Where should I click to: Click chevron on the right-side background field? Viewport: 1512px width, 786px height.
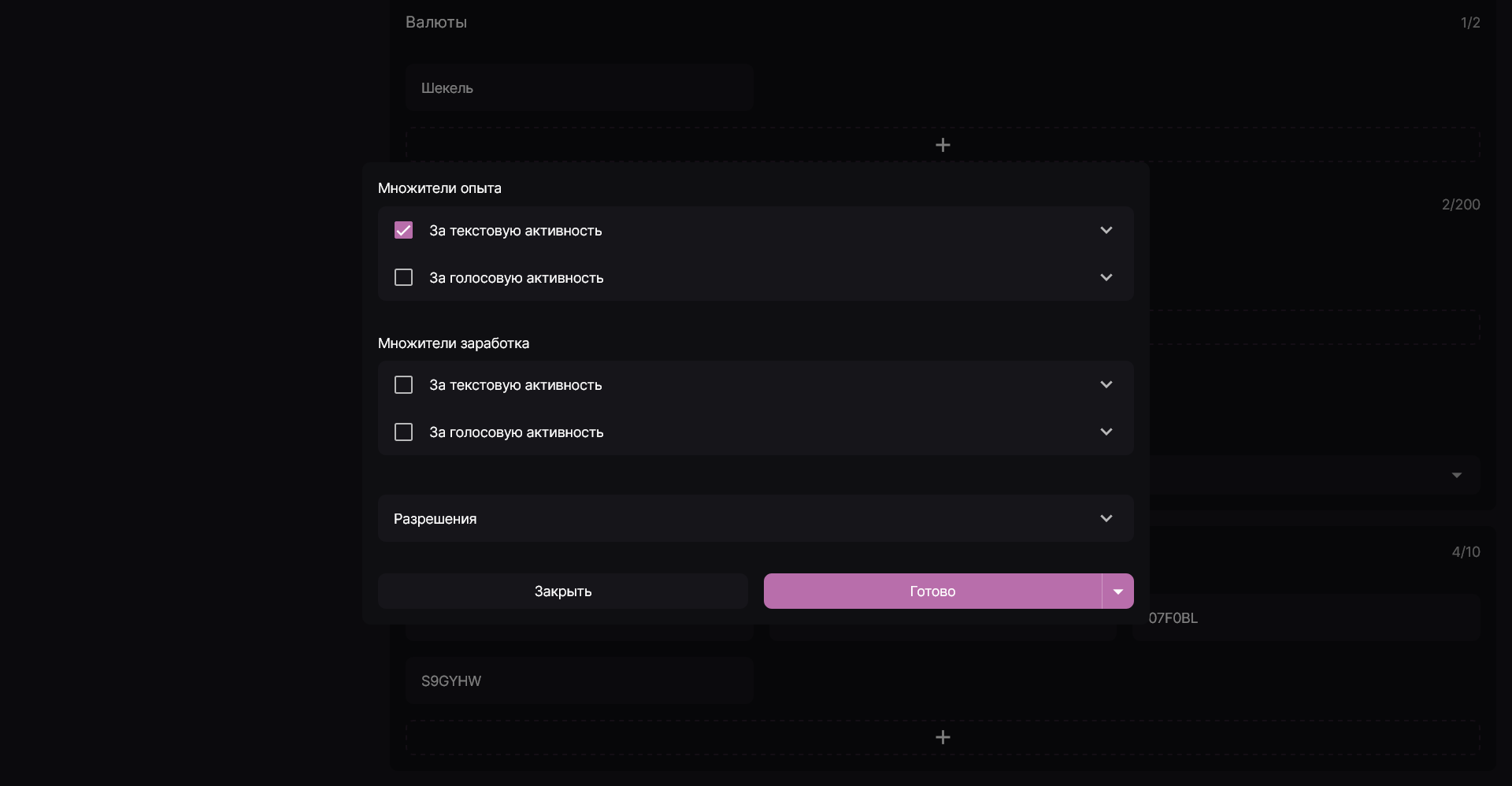(1456, 475)
